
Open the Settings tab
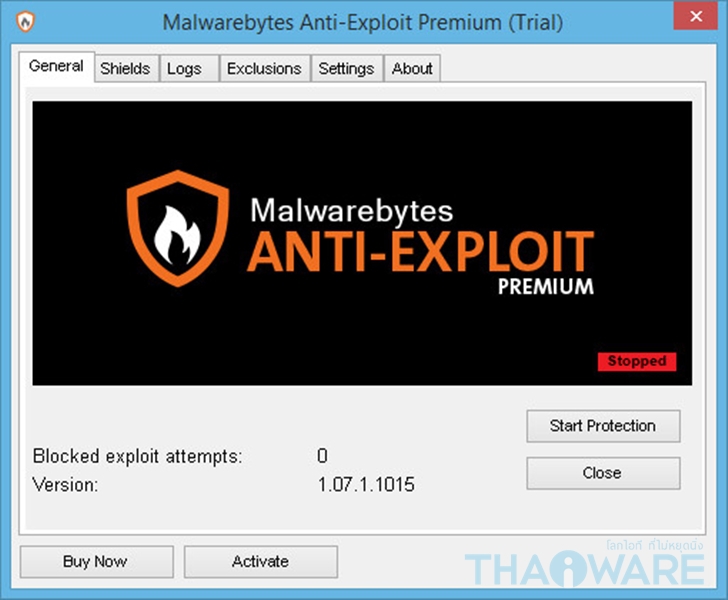[x=346, y=69]
